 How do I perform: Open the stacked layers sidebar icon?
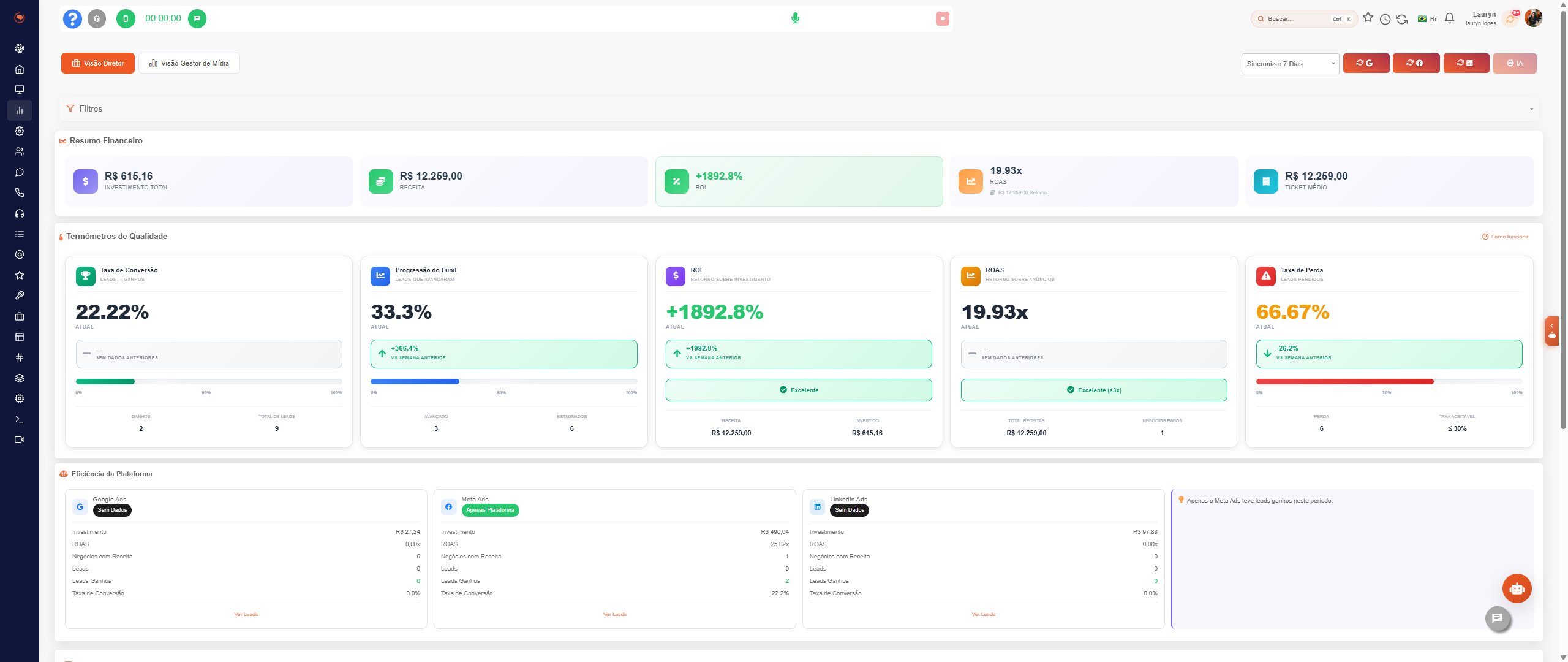[x=20, y=378]
